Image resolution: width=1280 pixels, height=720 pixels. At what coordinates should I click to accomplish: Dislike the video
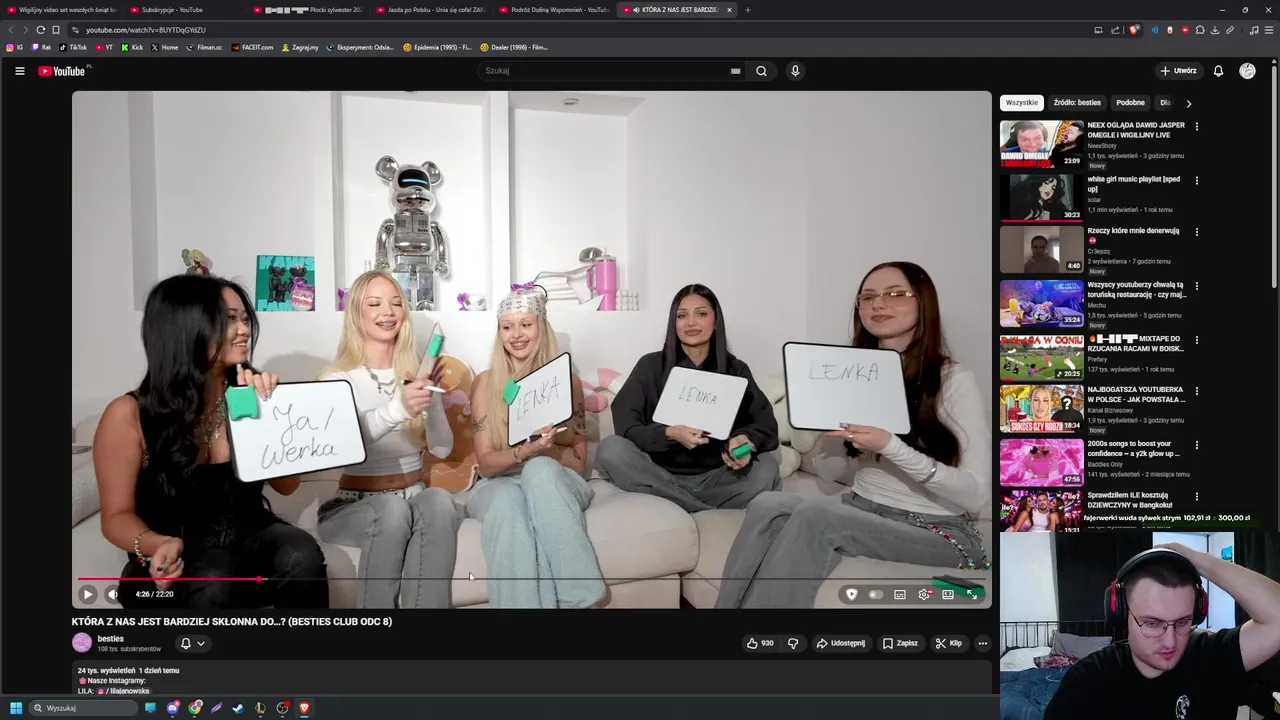point(793,643)
